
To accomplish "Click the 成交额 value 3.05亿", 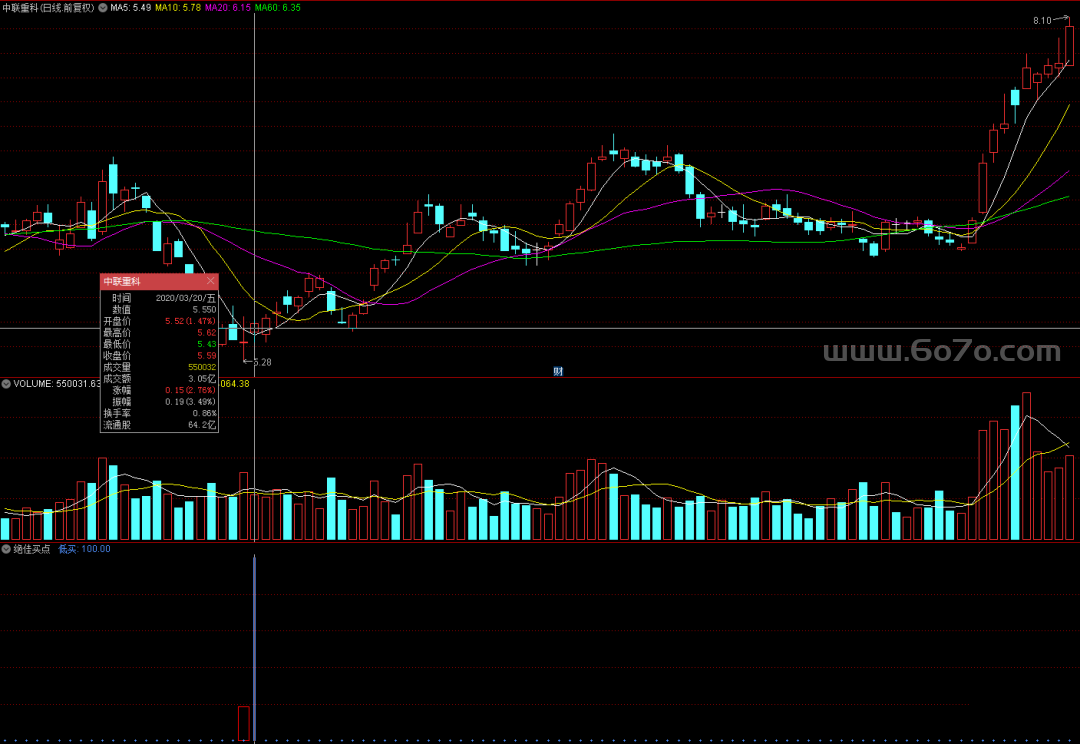I will pos(202,379).
